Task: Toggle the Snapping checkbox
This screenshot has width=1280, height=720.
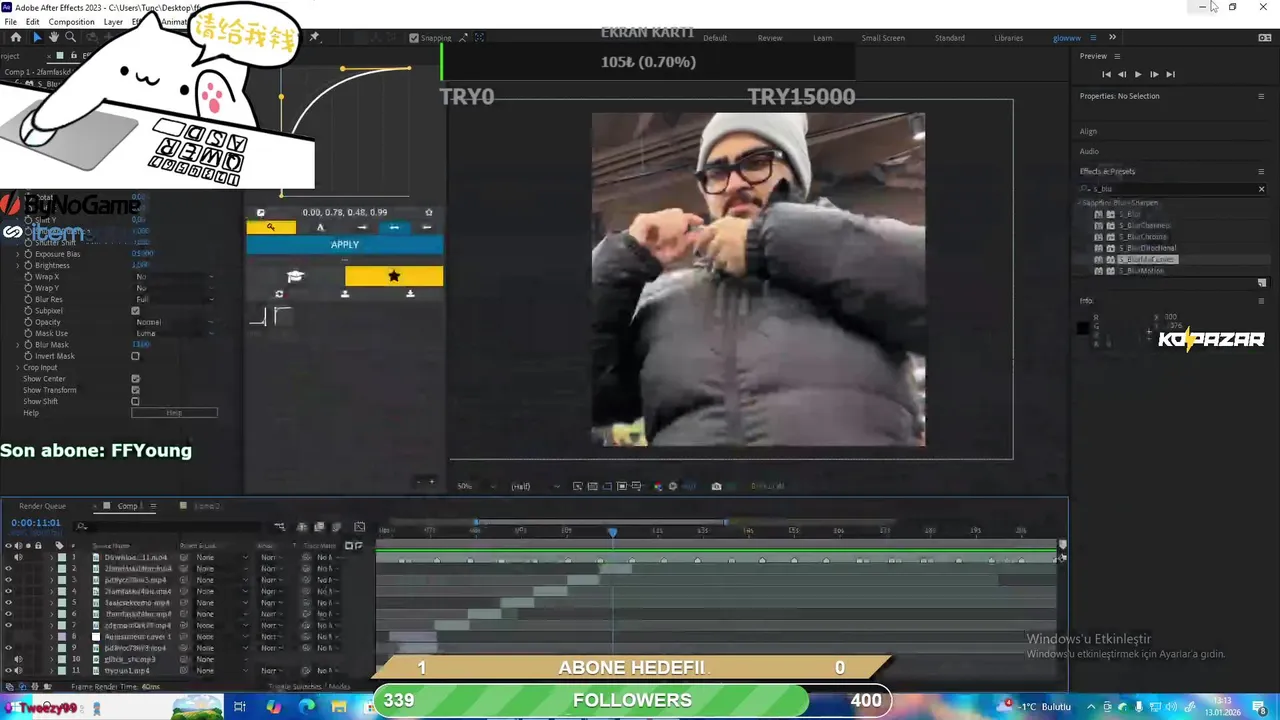Action: click(414, 38)
